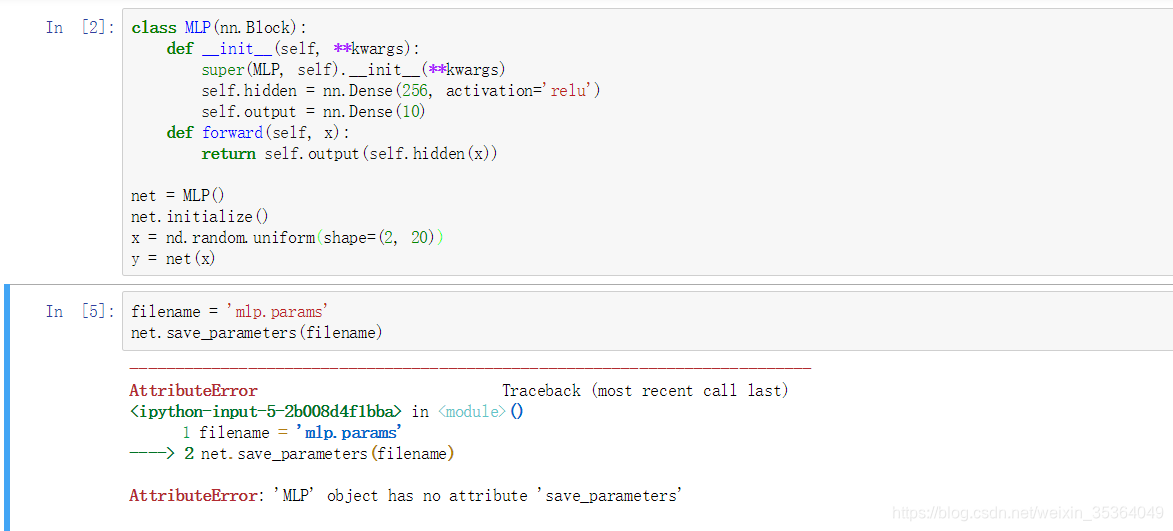The image size is (1173, 531).
Task: Click 'net.save_parameters(filename)' in the input cell
Action: pos(257,333)
